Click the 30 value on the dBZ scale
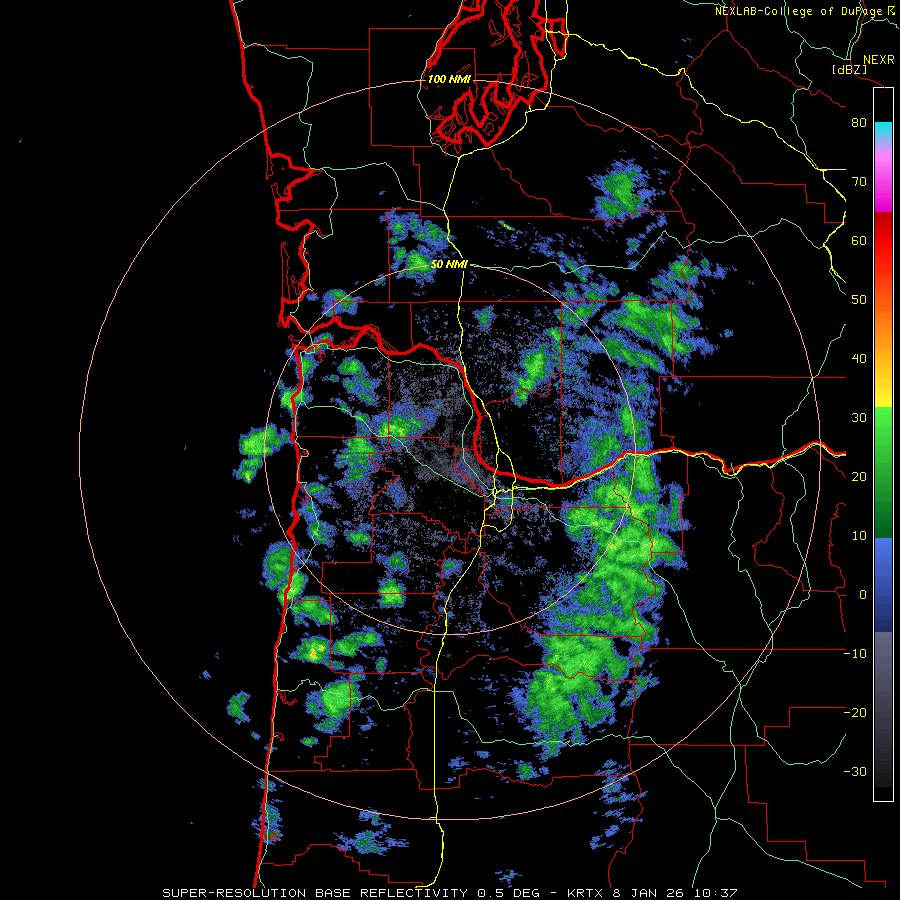 tap(859, 418)
